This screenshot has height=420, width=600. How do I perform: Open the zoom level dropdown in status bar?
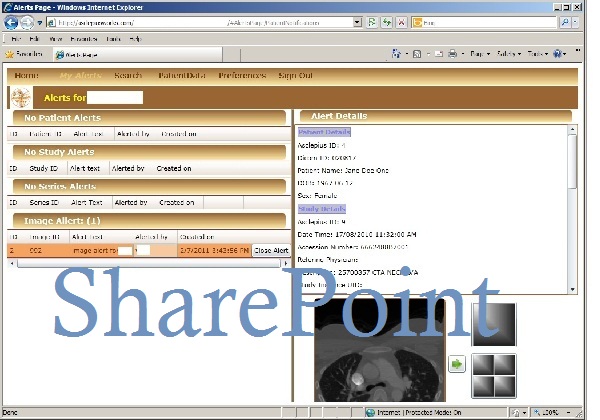click(569, 412)
